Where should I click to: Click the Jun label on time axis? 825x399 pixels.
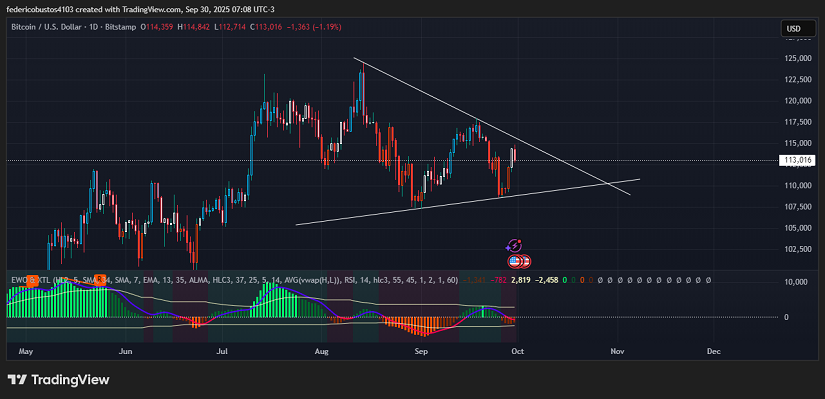[x=125, y=351]
